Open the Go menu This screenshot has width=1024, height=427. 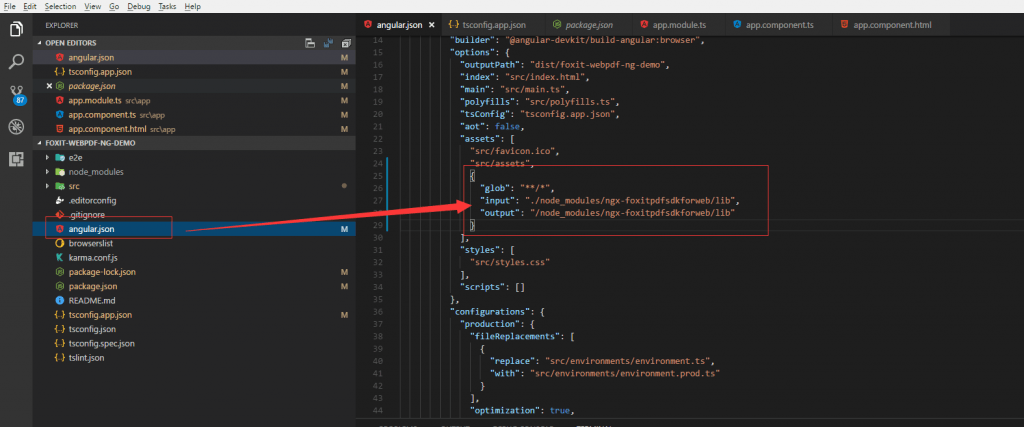114,6
